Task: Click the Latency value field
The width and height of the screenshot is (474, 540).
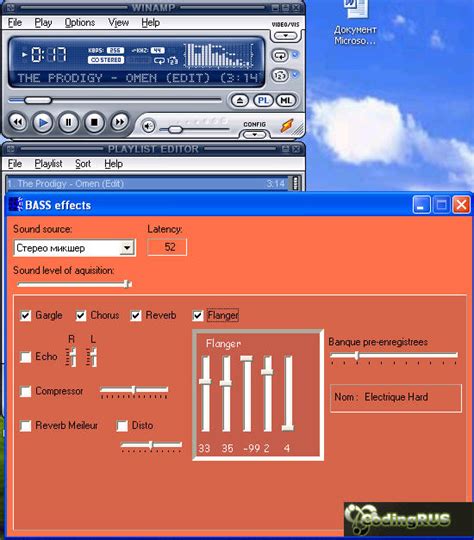Action: pyautogui.click(x=167, y=247)
